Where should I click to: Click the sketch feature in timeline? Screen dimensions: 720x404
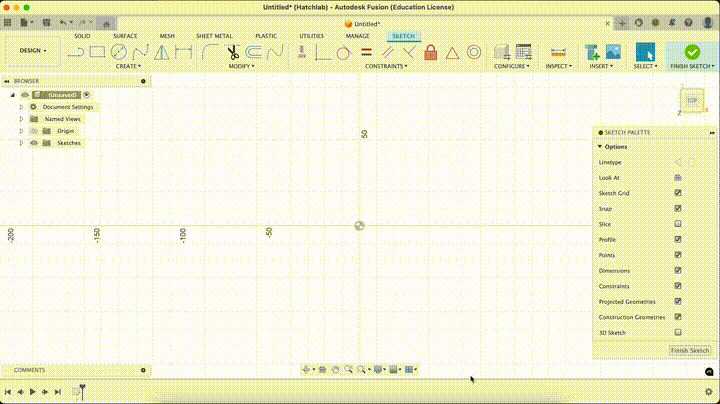coord(76,392)
